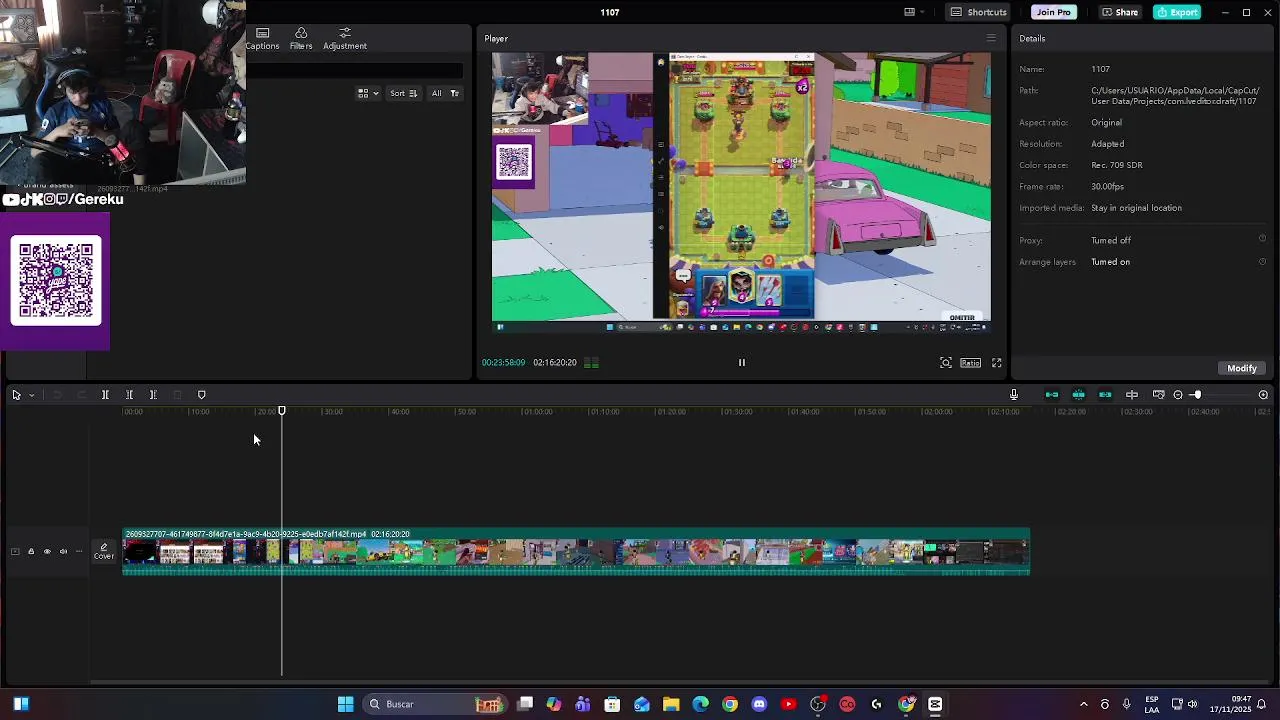Export the project
The width and height of the screenshot is (1280, 720).
coord(1177,12)
